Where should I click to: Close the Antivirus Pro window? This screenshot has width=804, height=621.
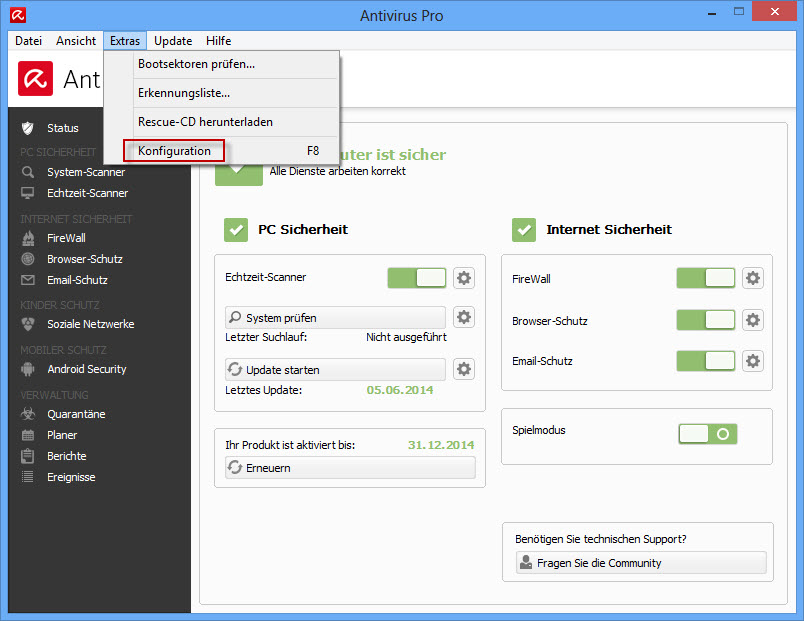775,11
